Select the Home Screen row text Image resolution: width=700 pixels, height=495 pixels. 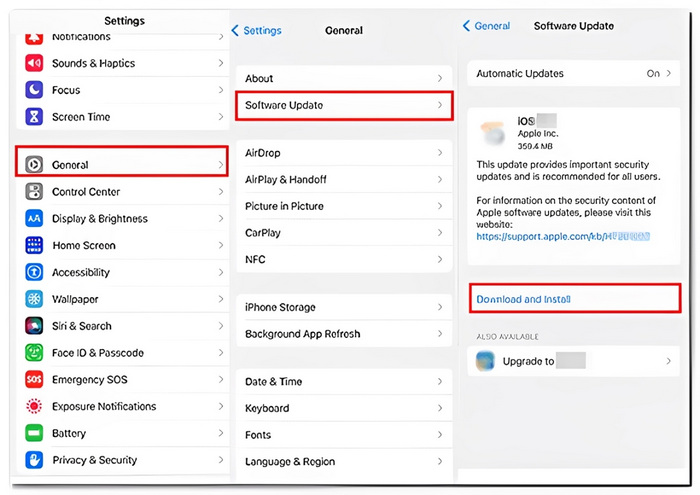click(x=84, y=245)
